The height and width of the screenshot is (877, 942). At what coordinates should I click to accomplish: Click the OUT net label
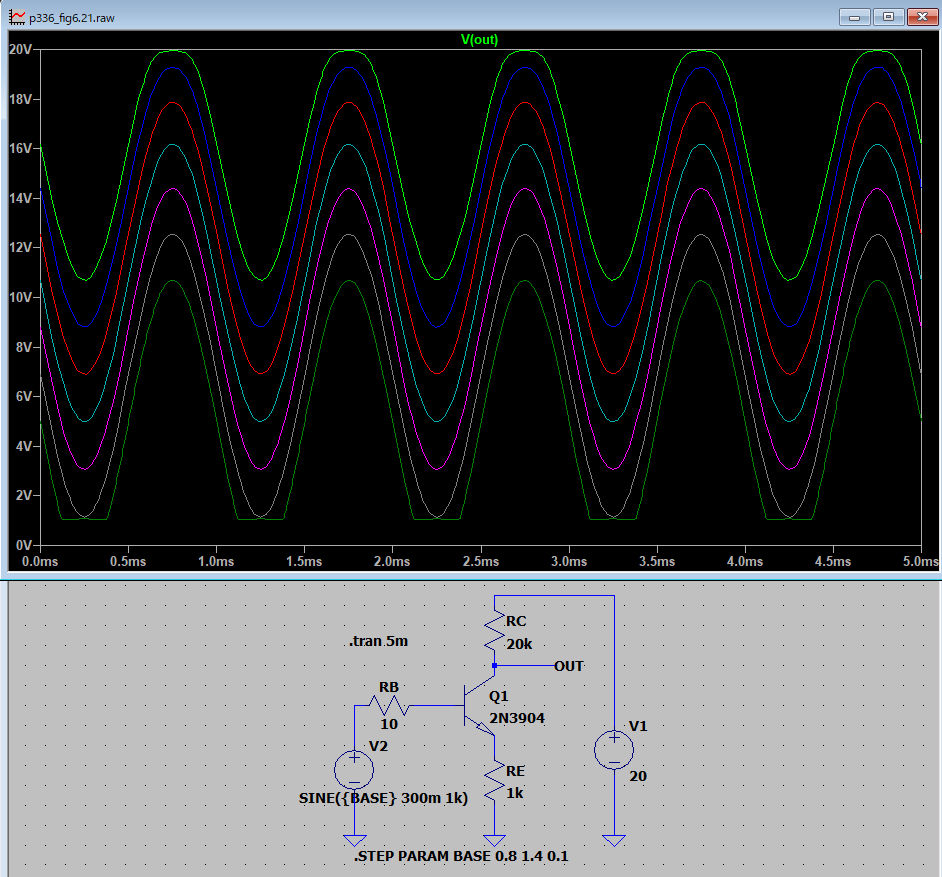tap(568, 666)
